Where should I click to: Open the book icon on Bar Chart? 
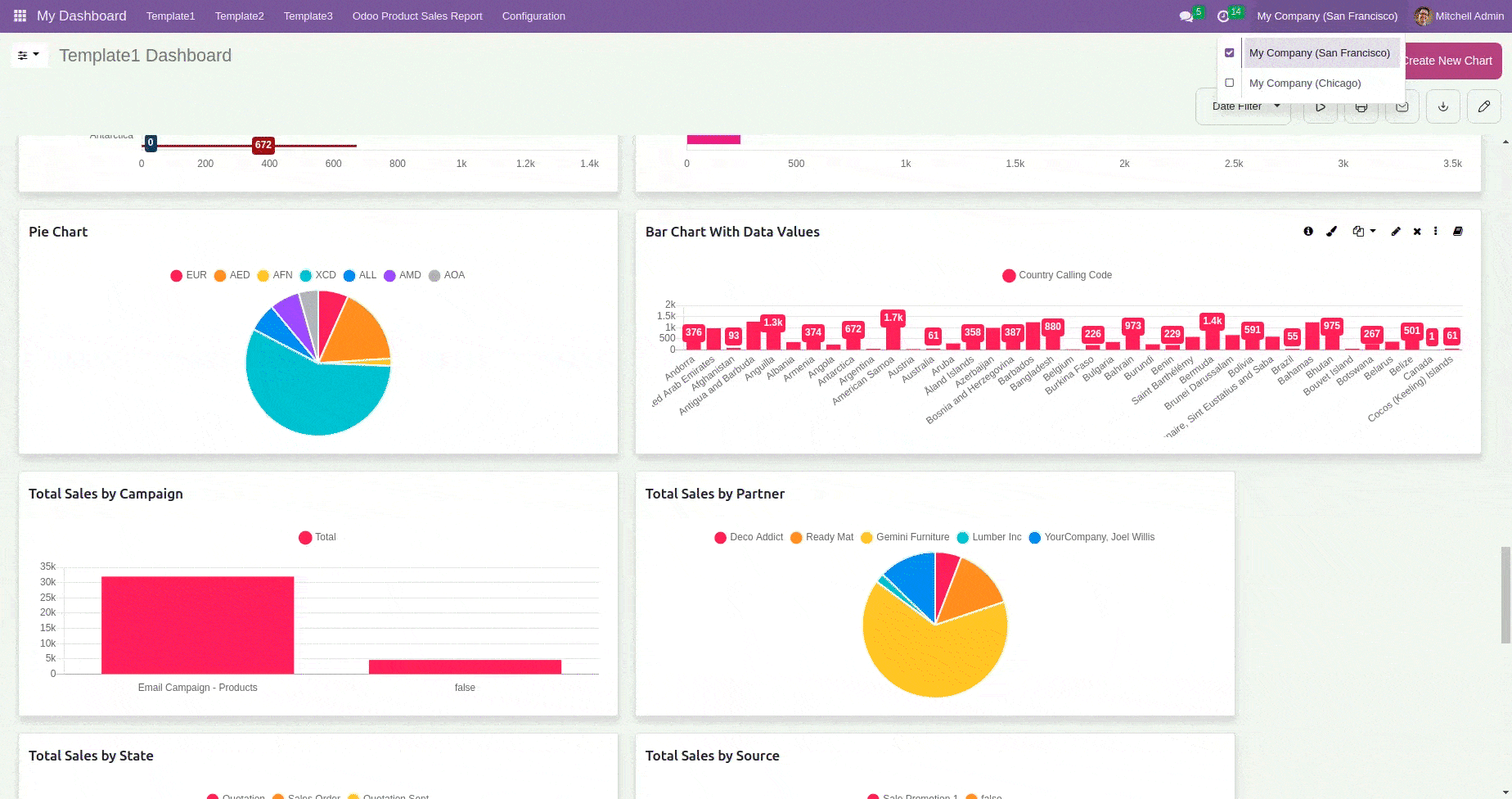(1457, 232)
